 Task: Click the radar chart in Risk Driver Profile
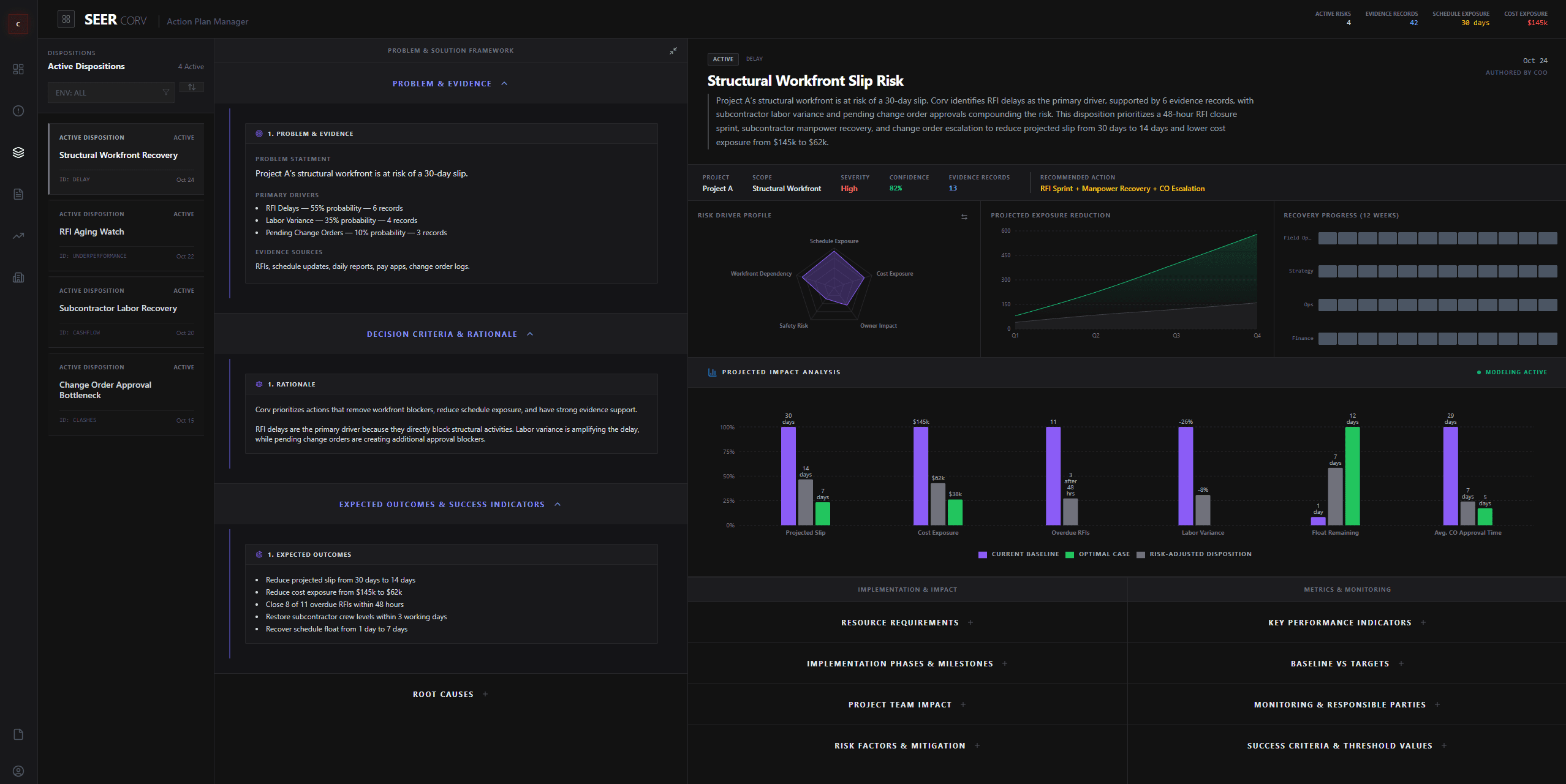coord(833,284)
